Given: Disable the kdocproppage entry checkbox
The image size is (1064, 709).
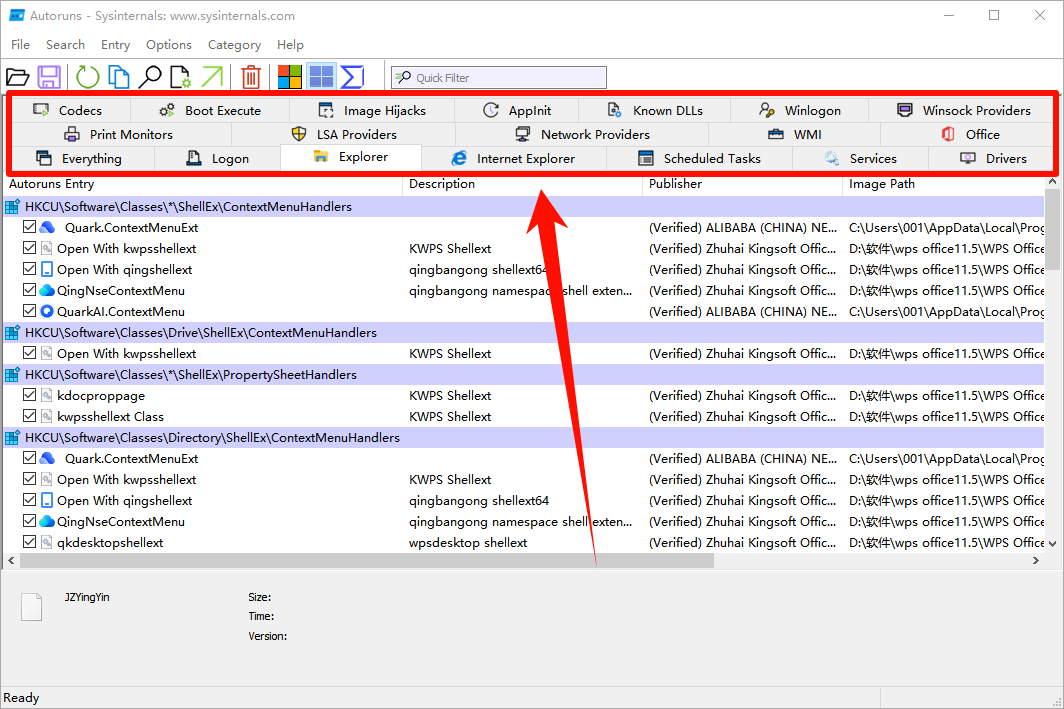Looking at the screenshot, I should (29, 396).
